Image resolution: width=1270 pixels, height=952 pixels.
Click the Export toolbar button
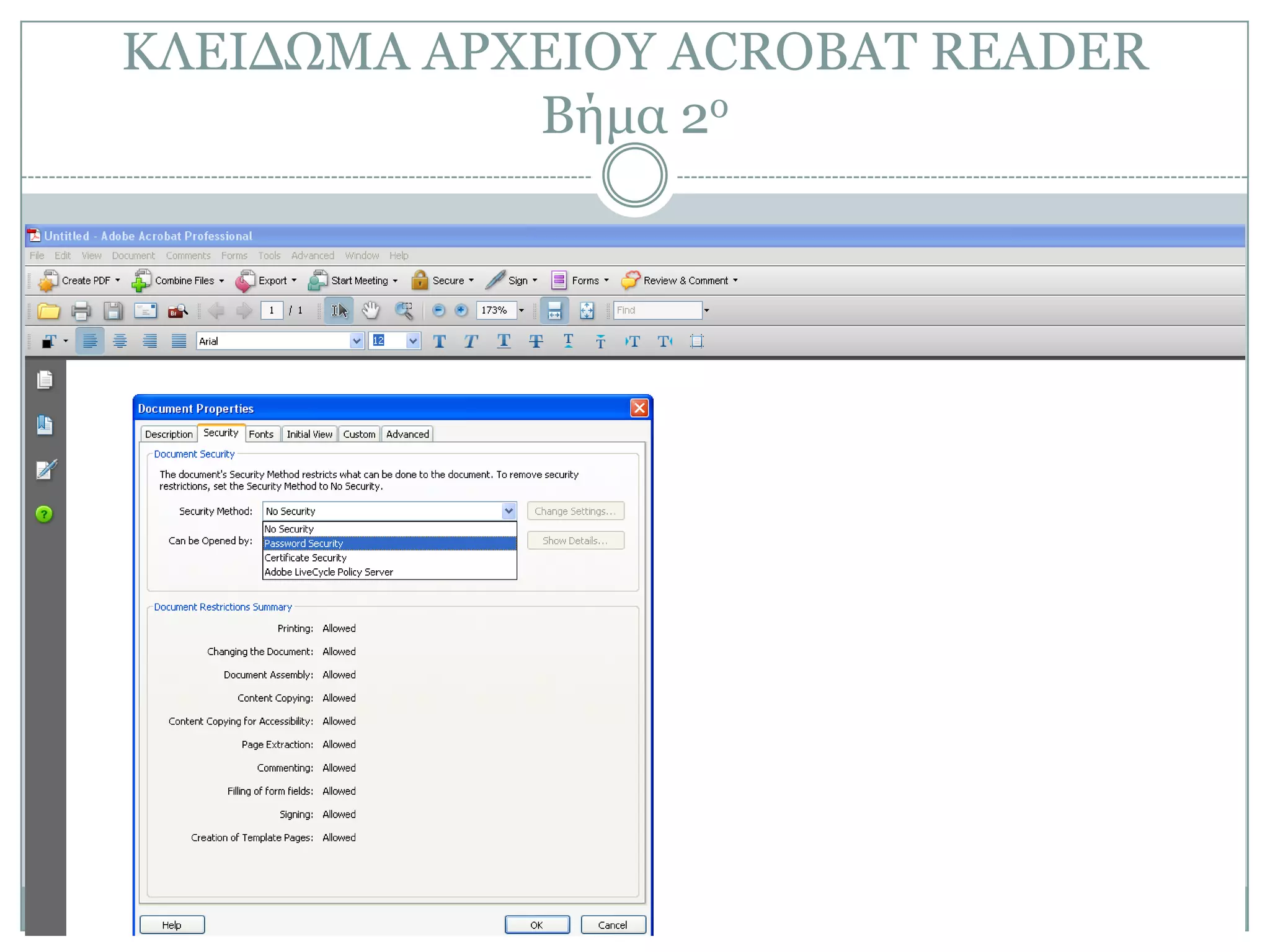click(266, 281)
